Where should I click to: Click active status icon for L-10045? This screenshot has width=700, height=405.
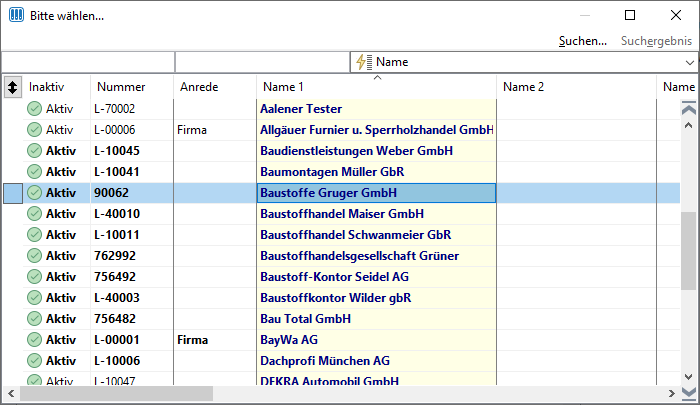[x=34, y=150]
